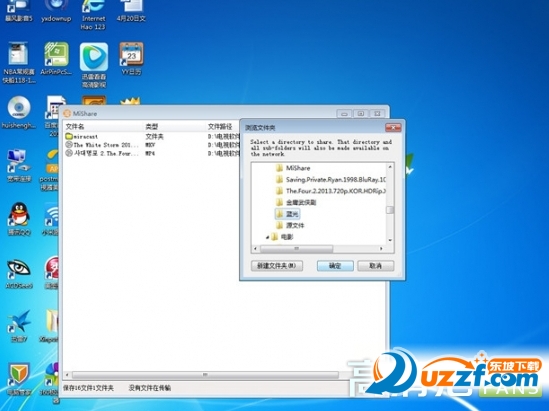Click the folder tree vertical scrollbar down arrow
The width and height of the screenshot is (549, 411).
click(x=390, y=240)
